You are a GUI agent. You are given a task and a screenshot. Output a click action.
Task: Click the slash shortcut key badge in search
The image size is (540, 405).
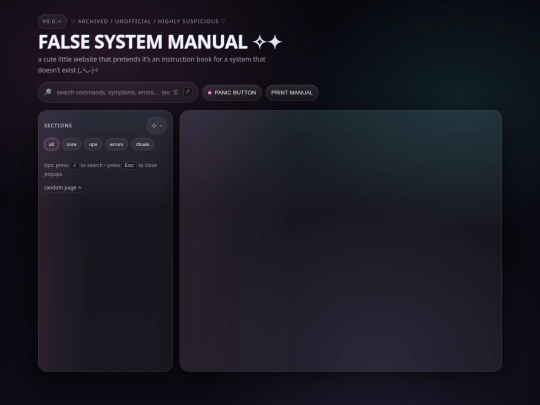[x=188, y=92]
